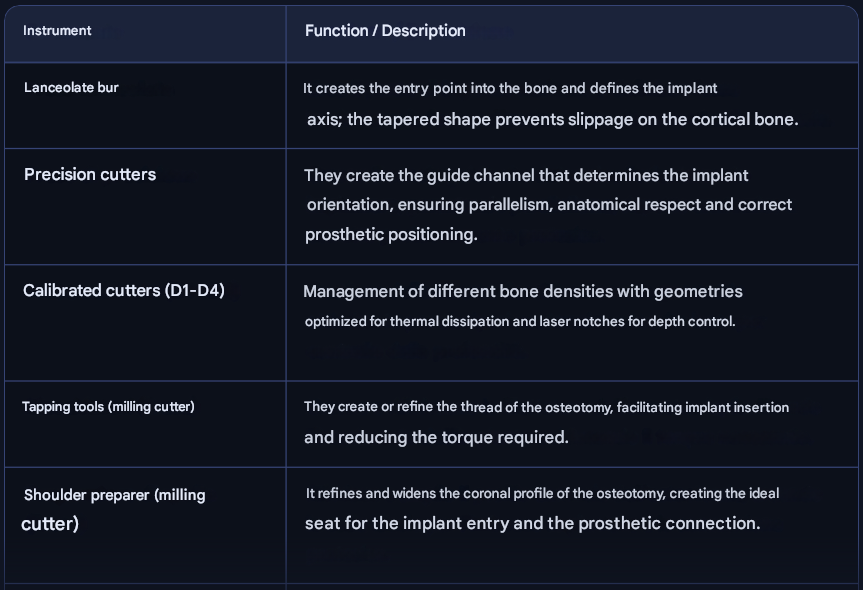Image resolution: width=863 pixels, height=590 pixels.
Task: Select the Lanceolate bur instrument name
Action: 71,88
